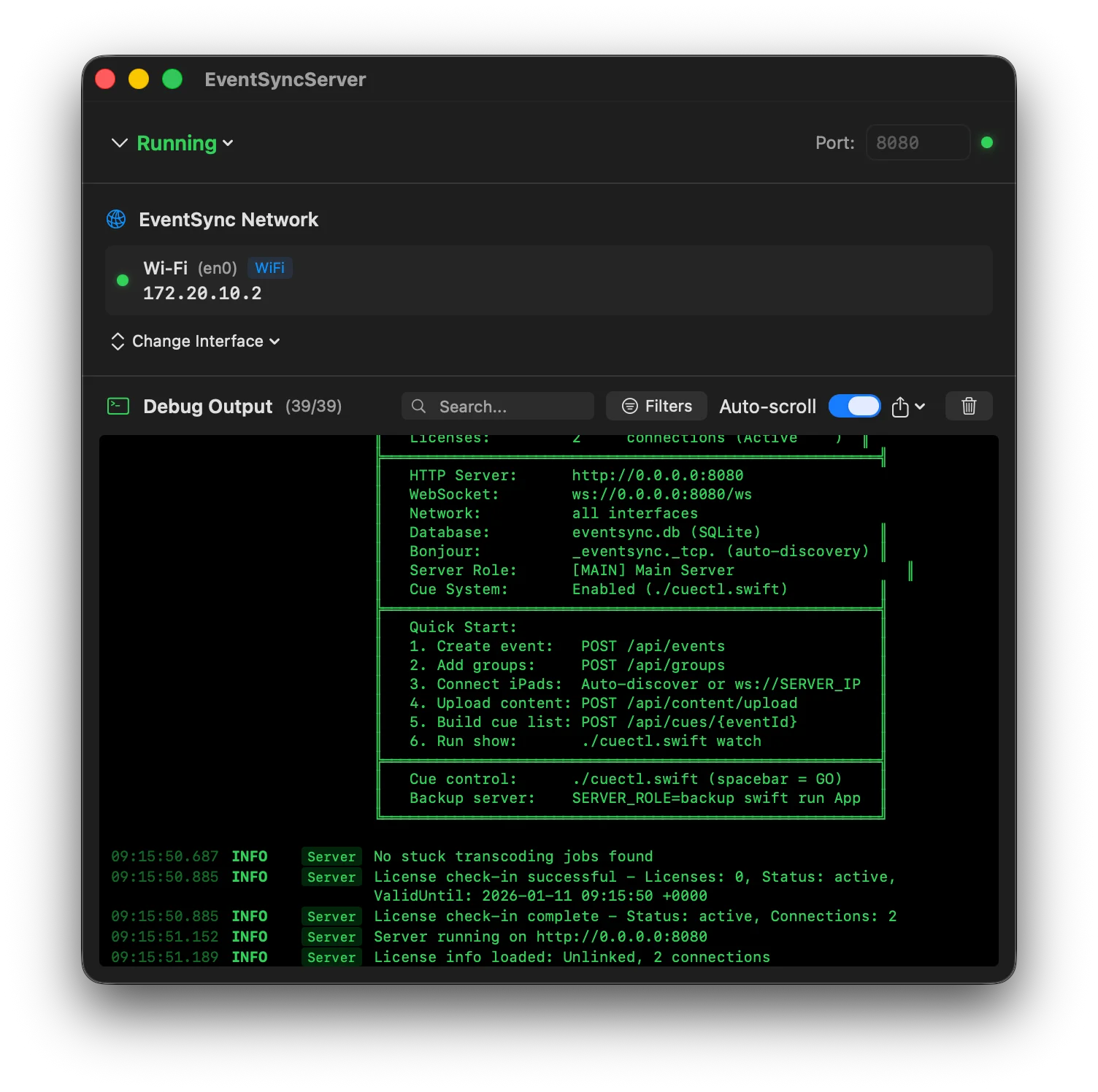Screen dimensions: 1098x1092
Task: Click inside the Port input field
Action: pos(917,142)
